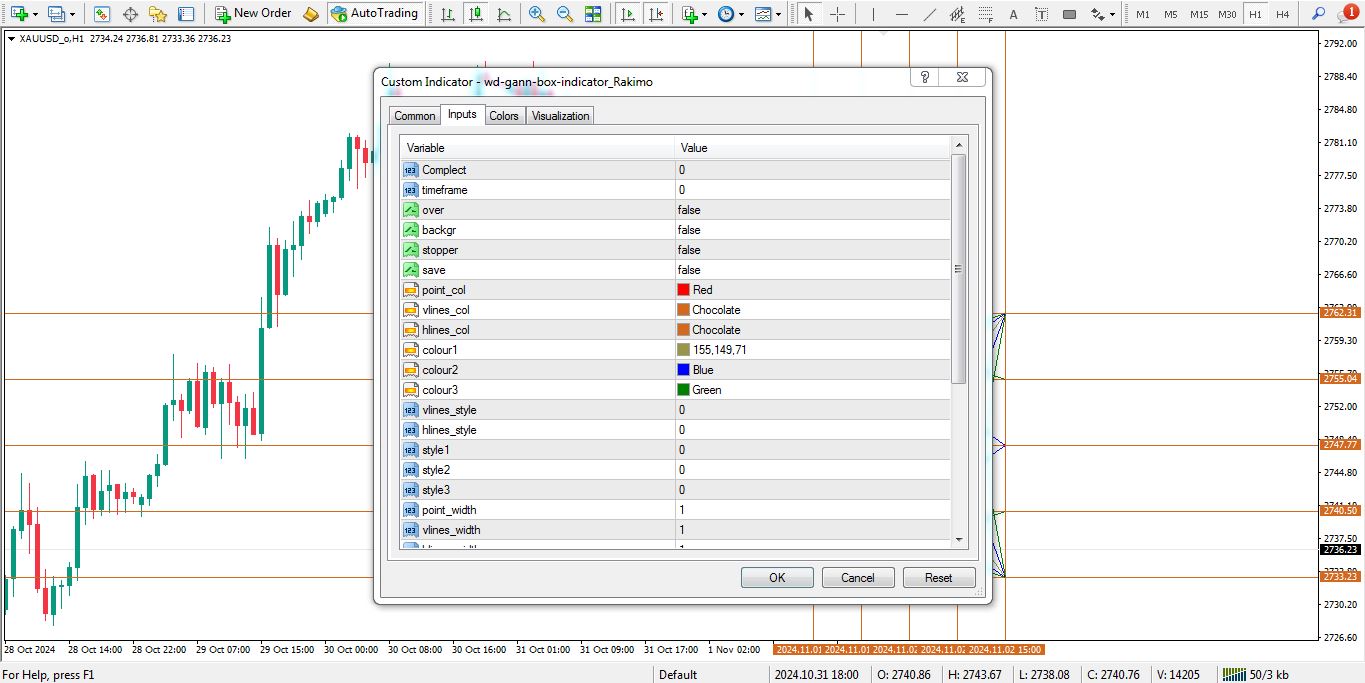
Task: Toggle the AutoTrading button
Action: [x=374, y=14]
